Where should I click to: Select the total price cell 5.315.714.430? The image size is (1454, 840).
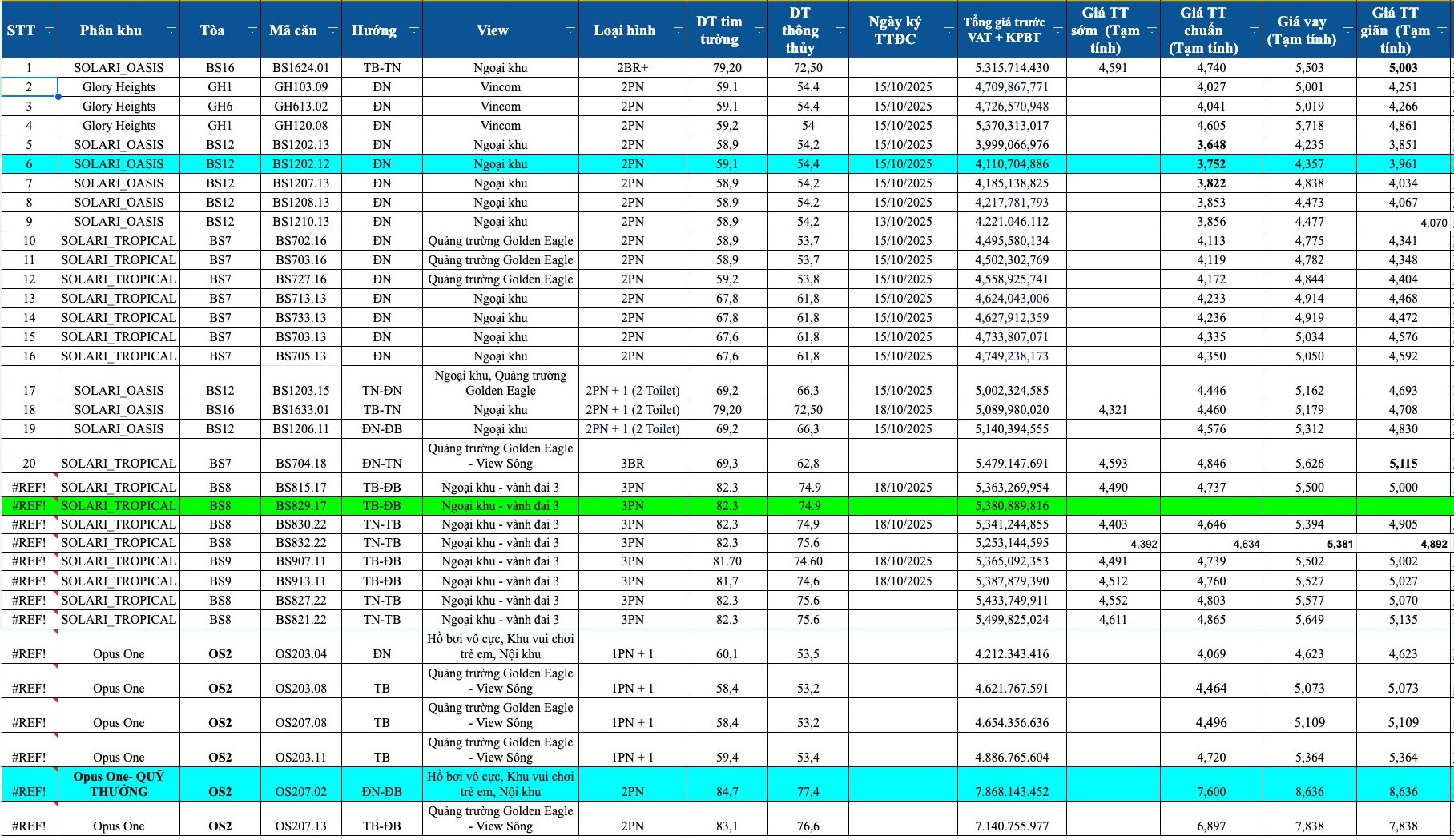1011,68
